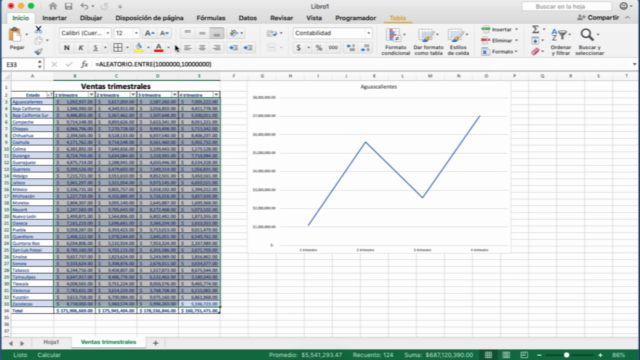Apply thousands separator 000 style
640x360 pixels.
click(x=333, y=48)
